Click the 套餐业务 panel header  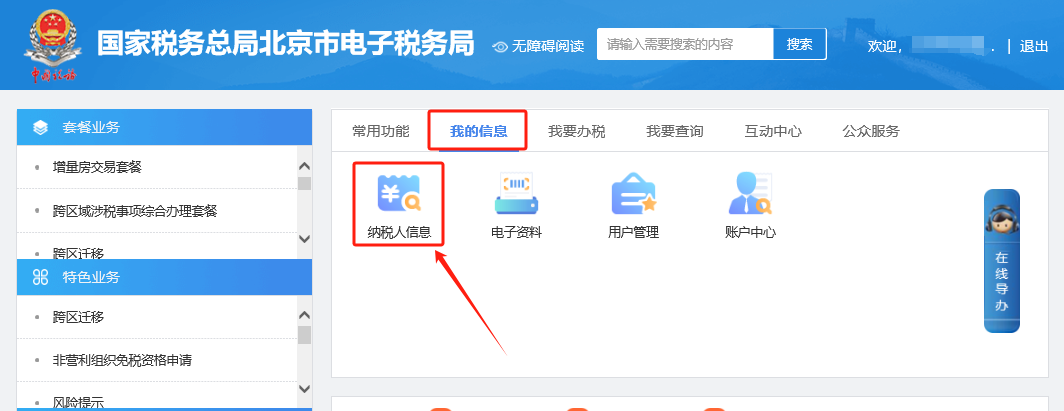[x=164, y=127]
